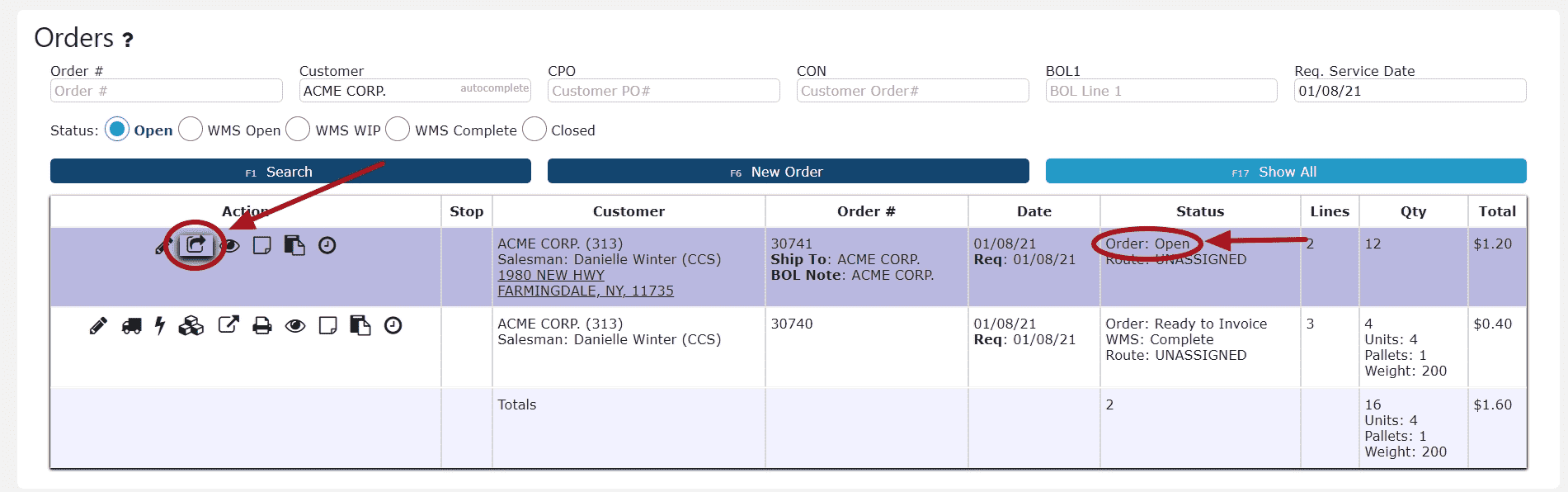Click the printer icon for order 30740
This screenshot has width=1568, height=492.
pos(262,326)
